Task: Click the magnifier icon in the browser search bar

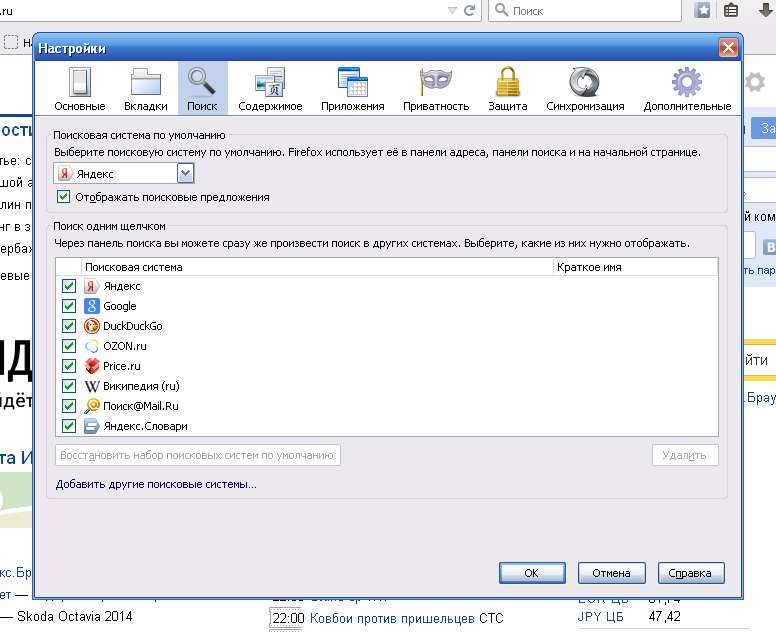Action: click(x=501, y=10)
